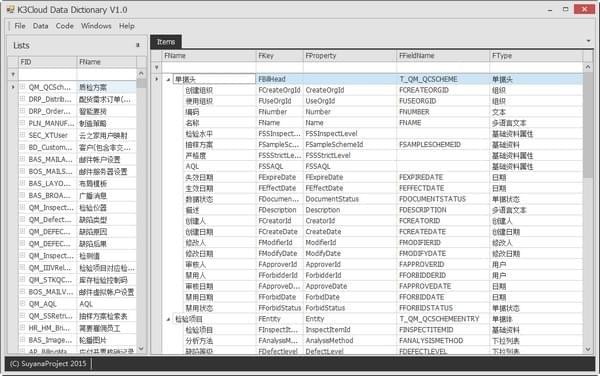Expand the BAS_MAILA... row
The width and height of the screenshot is (600, 376).
(23, 159)
